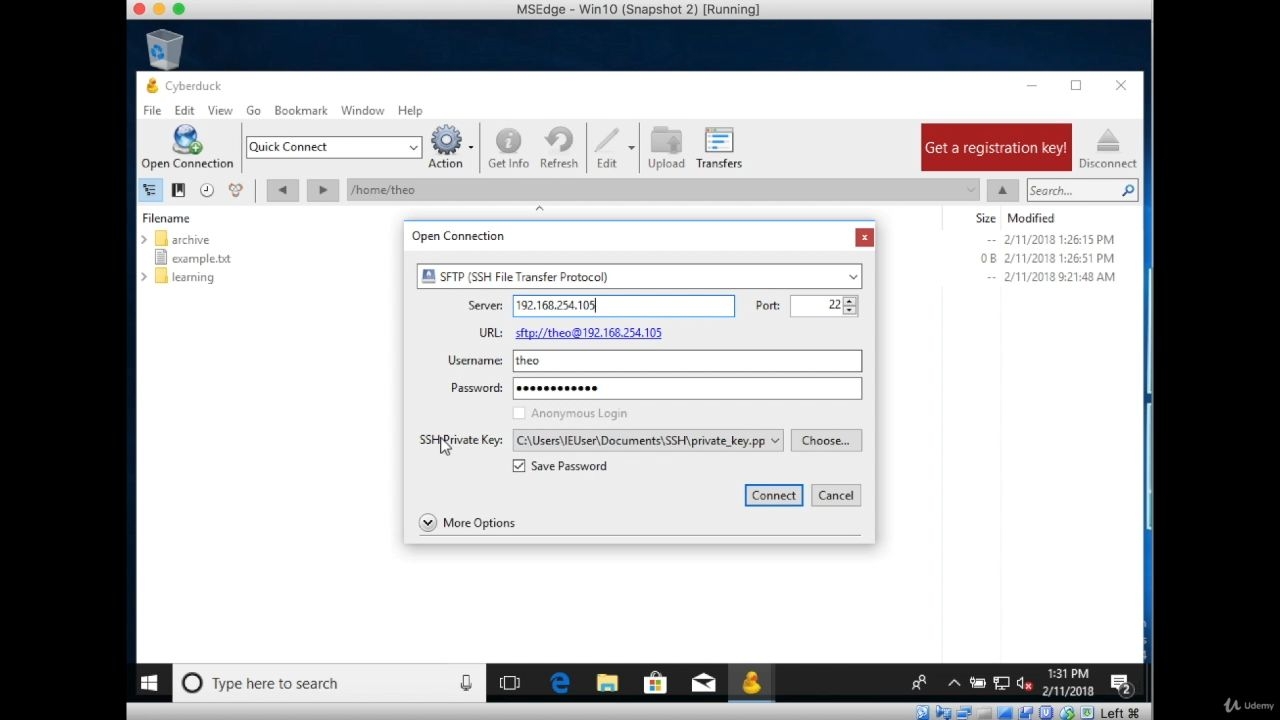The width and height of the screenshot is (1280, 720).
Task: Click the network tray icon
Action: (1001, 684)
